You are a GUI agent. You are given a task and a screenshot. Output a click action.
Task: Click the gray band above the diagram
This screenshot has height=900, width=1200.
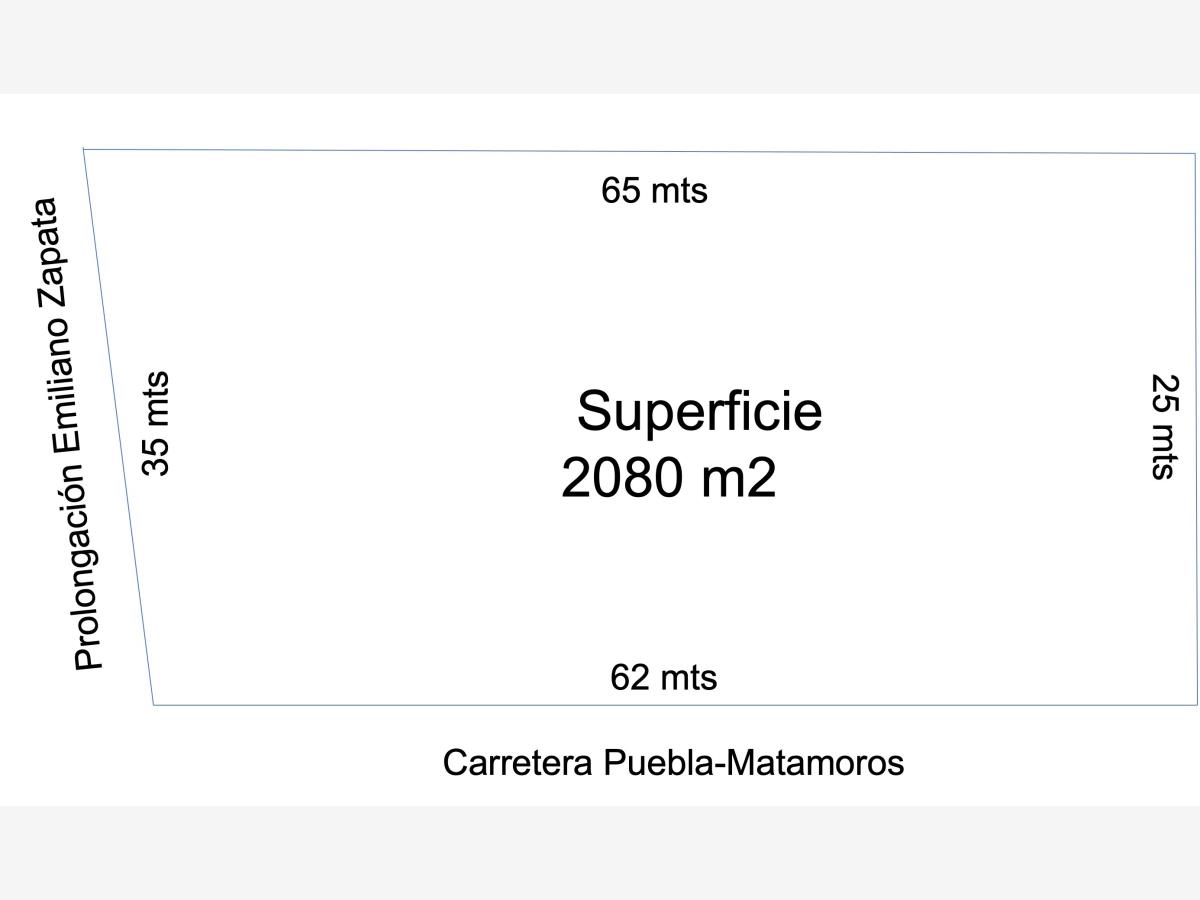coord(600,47)
